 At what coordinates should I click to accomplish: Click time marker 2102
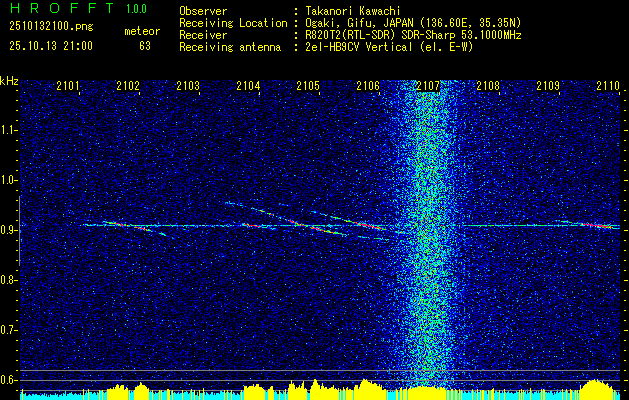click(128, 85)
